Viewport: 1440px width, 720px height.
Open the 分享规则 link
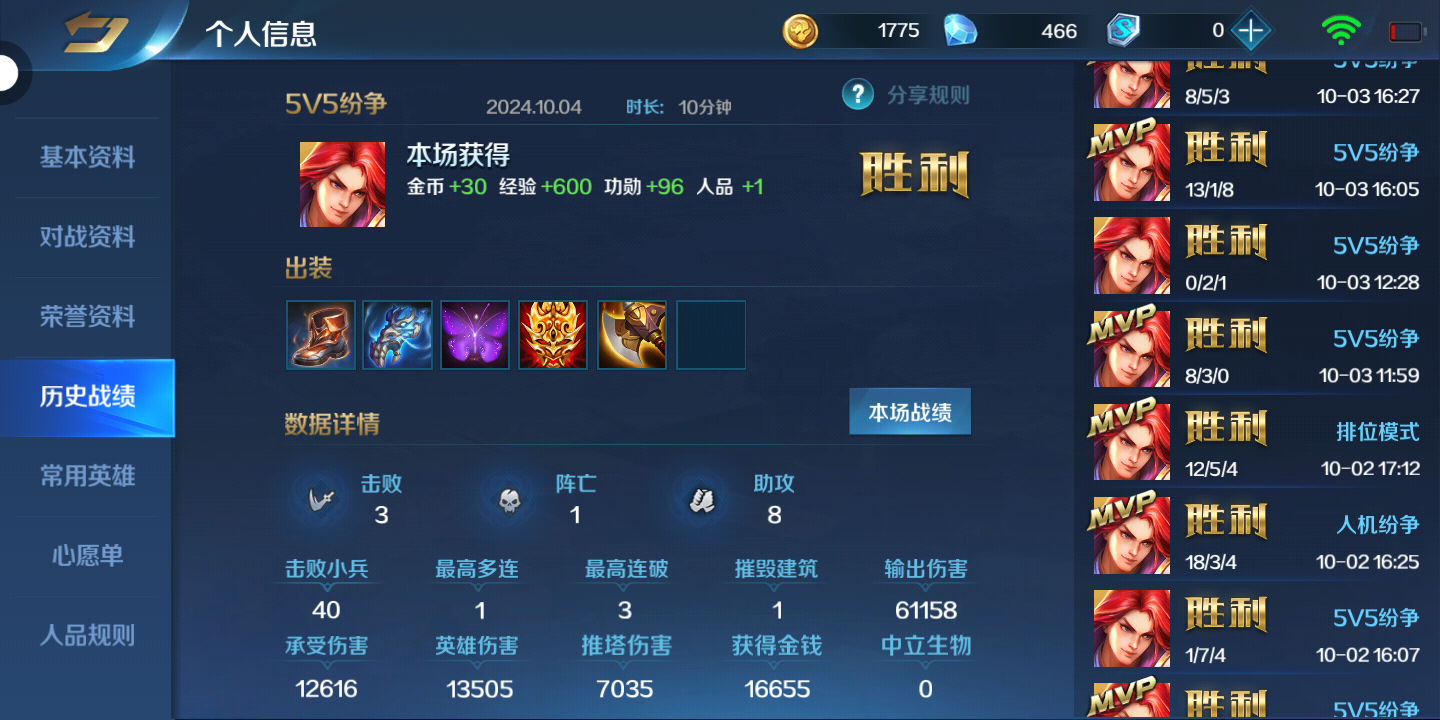pyautogui.click(x=928, y=95)
